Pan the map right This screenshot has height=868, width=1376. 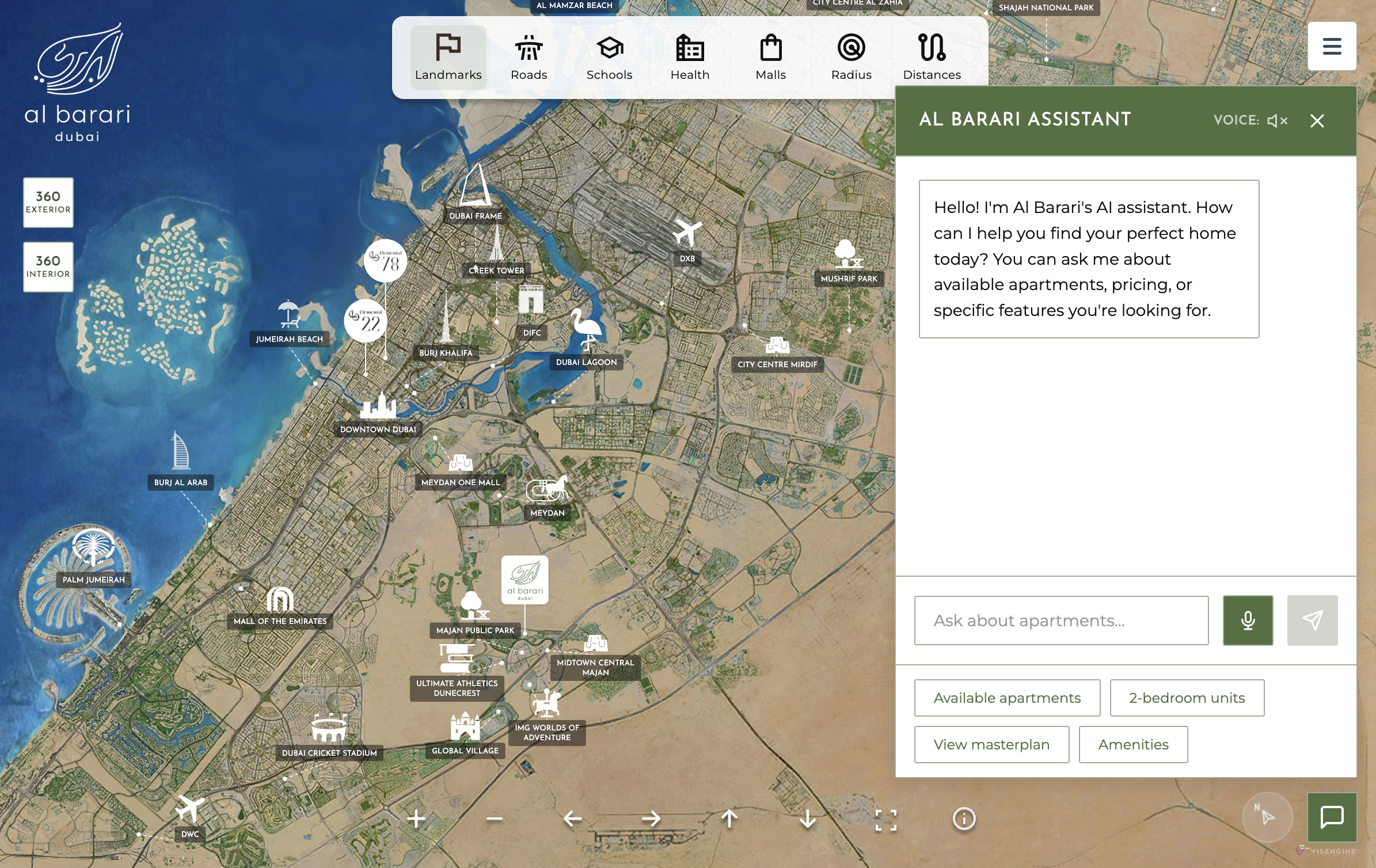click(x=651, y=818)
